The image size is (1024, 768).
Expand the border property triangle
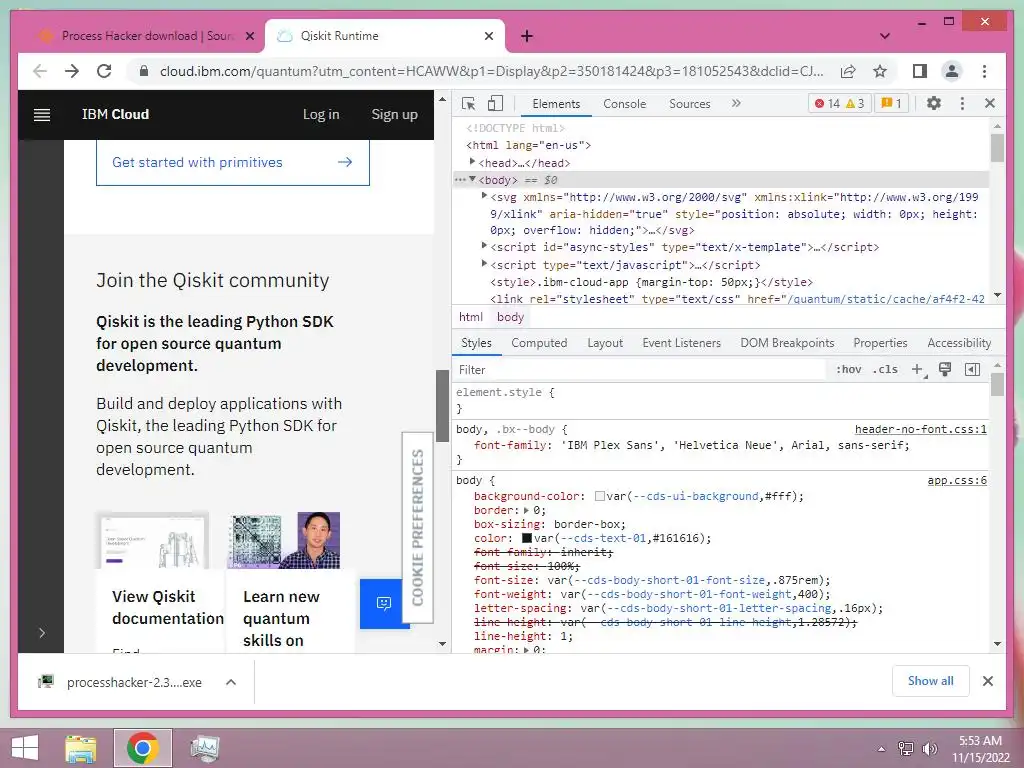pos(526,510)
